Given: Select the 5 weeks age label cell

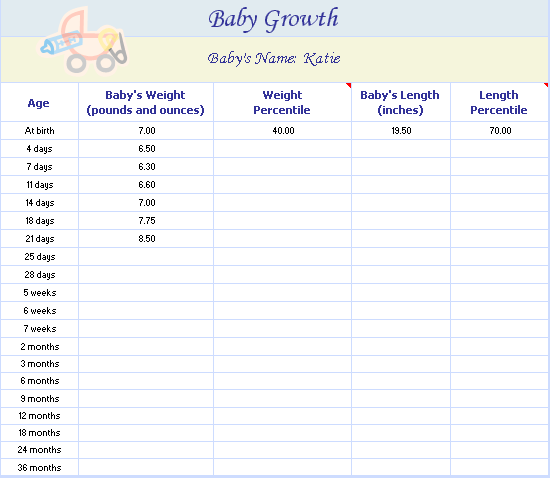Looking at the screenshot, I should (x=39, y=293).
